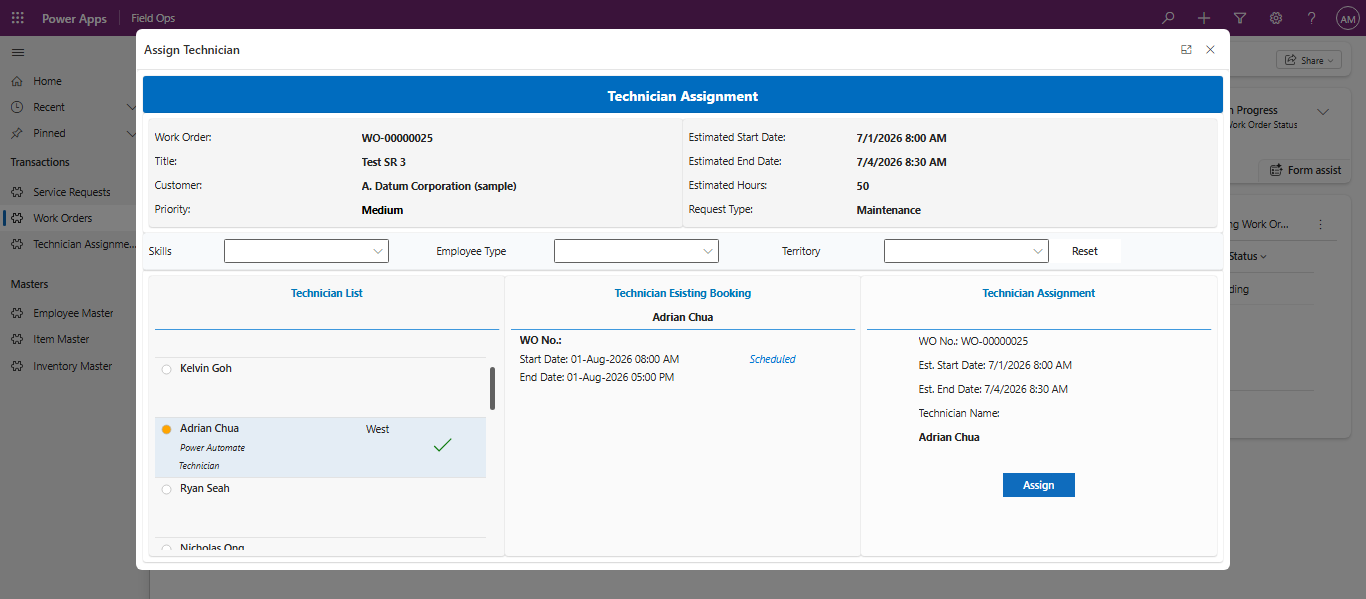The image size is (1366, 599).
Task: Click the Technician Esisting Booking heading
Action: tap(683, 293)
